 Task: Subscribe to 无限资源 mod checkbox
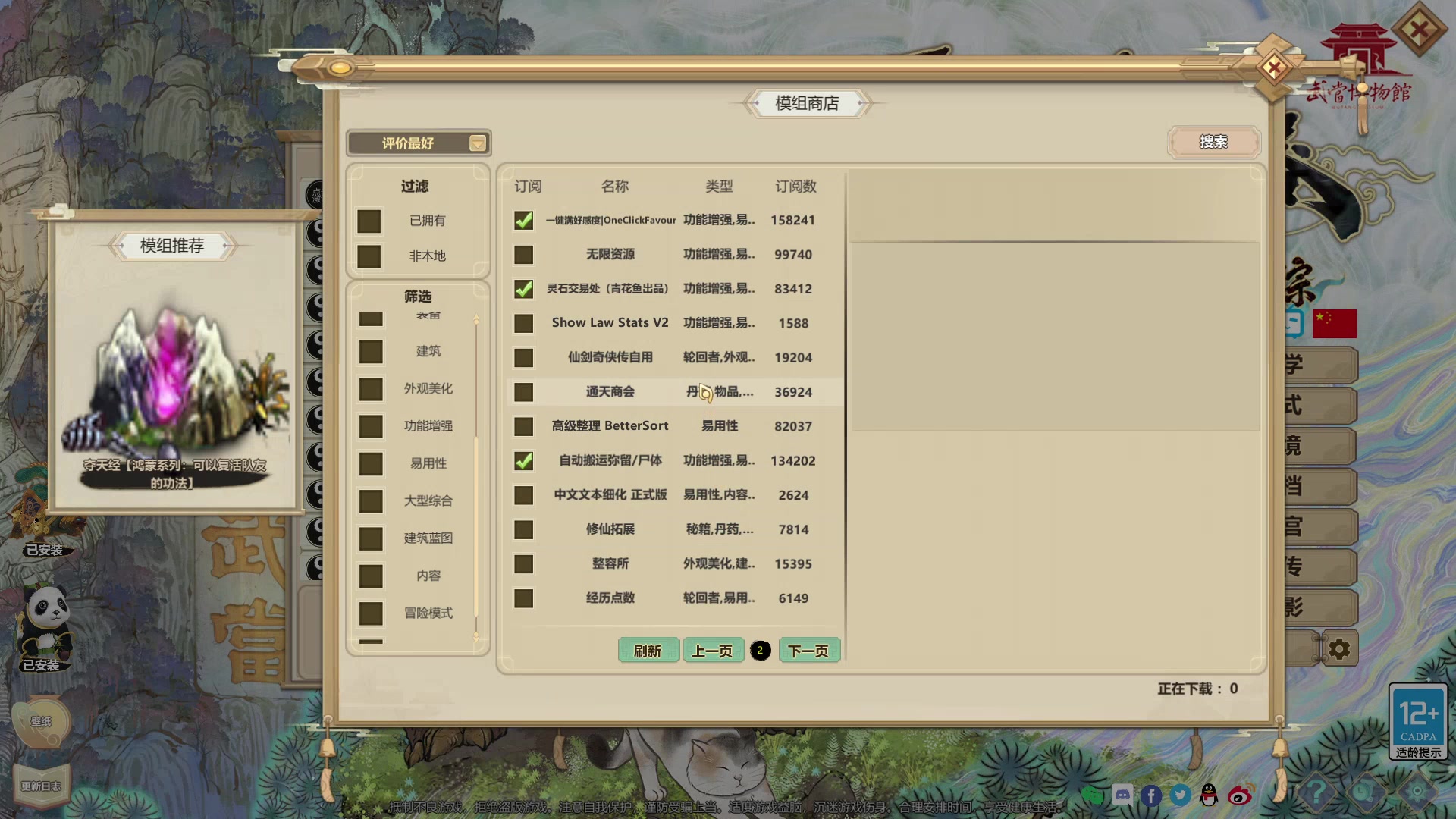pyautogui.click(x=523, y=255)
